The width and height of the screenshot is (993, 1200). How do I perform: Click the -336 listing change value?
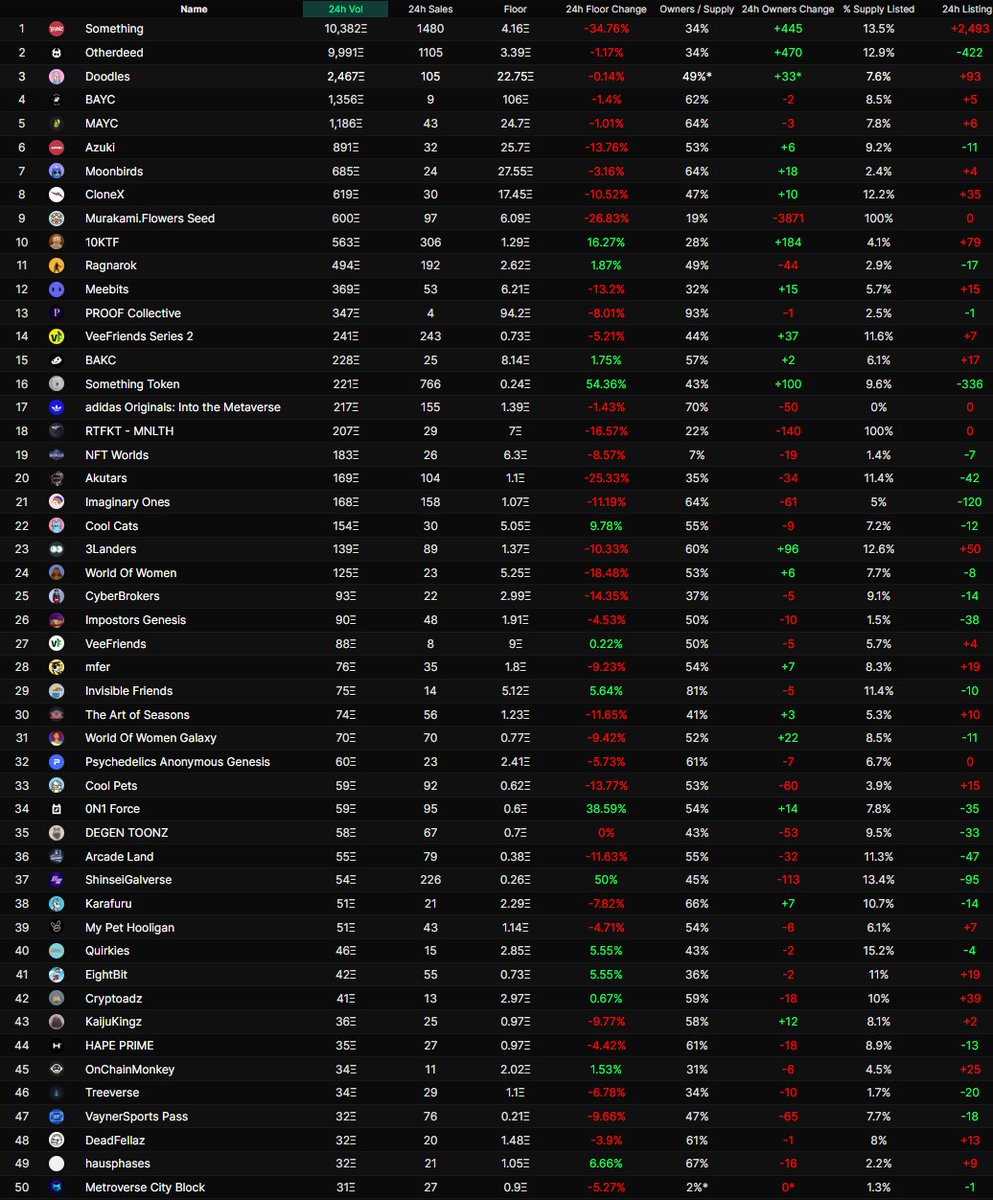coord(970,384)
